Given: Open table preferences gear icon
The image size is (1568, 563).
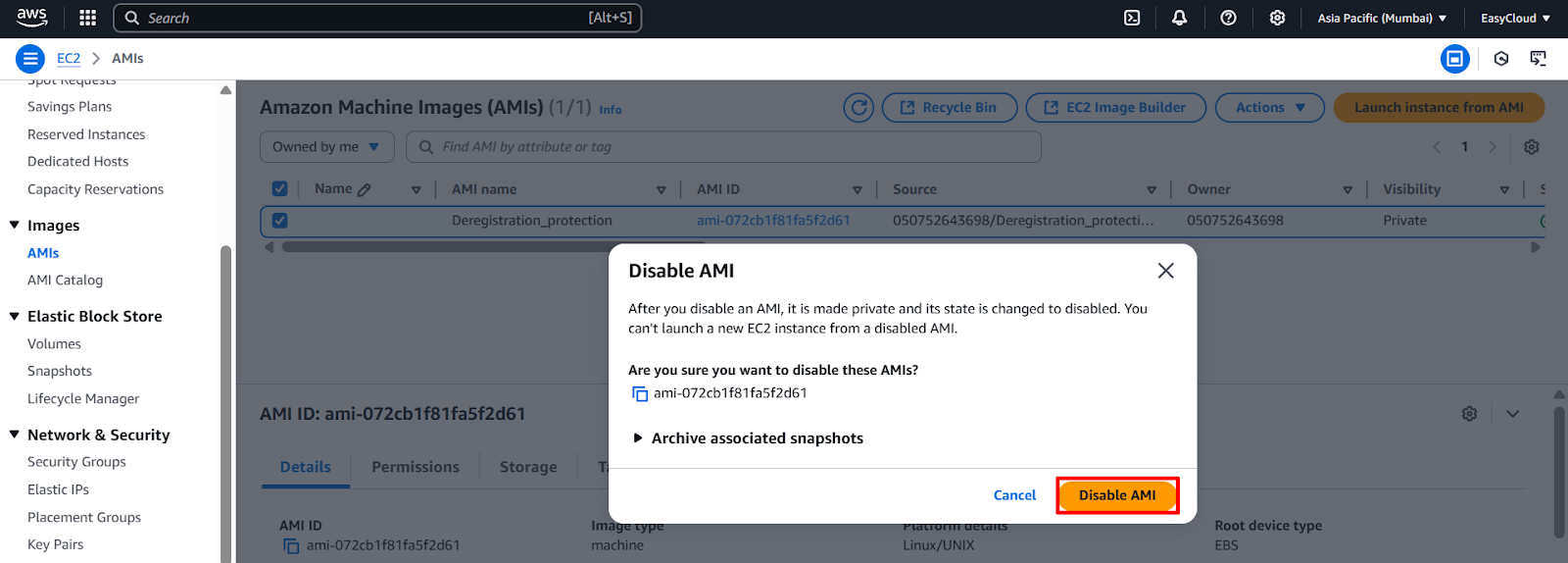Looking at the screenshot, I should pyautogui.click(x=1532, y=147).
